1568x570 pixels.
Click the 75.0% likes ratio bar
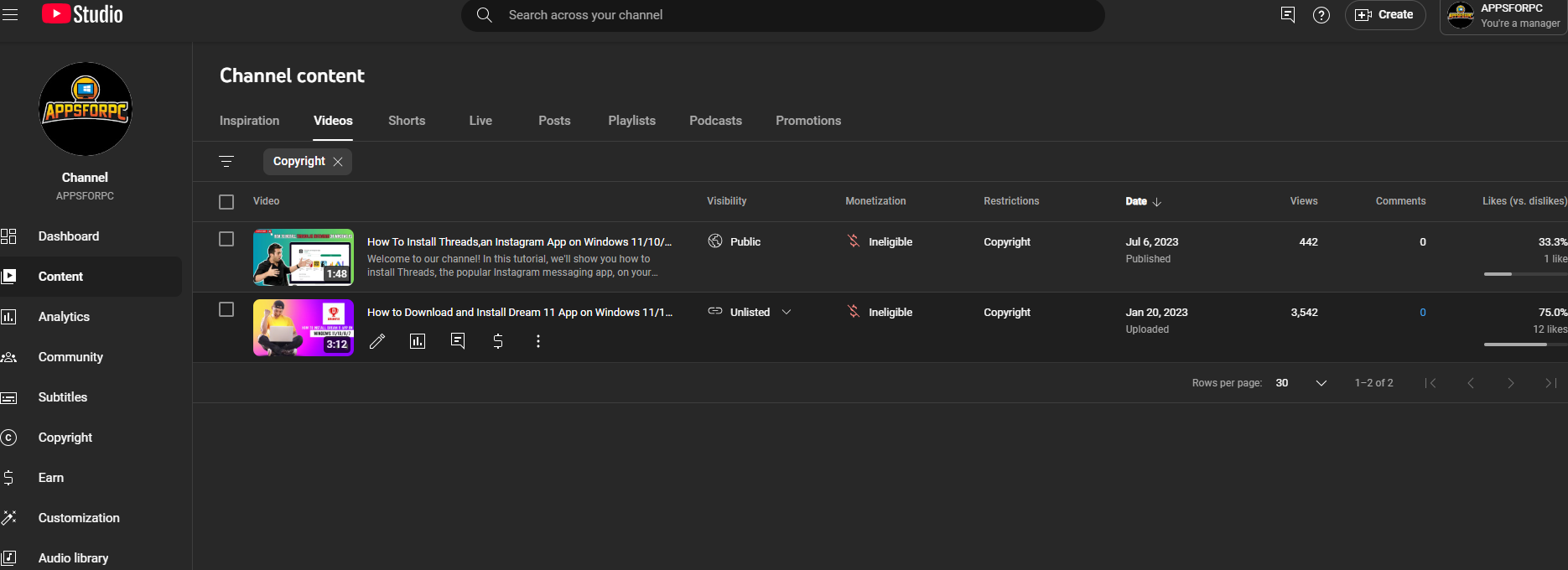point(1525,345)
